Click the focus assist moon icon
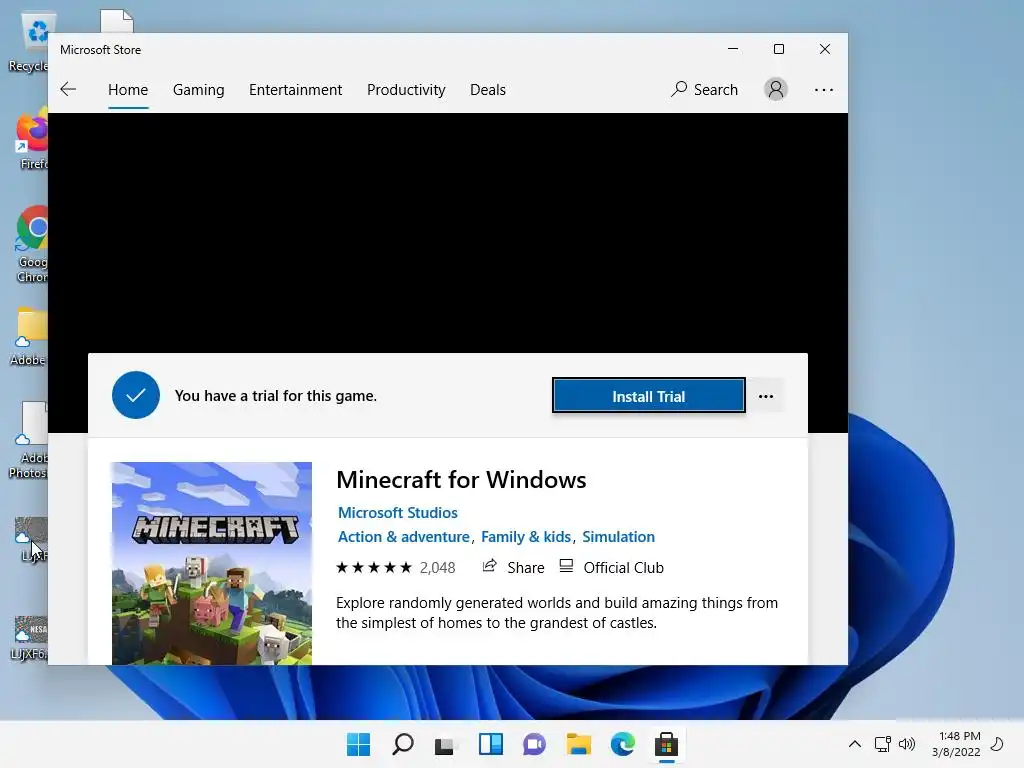The image size is (1024, 768). (x=997, y=744)
